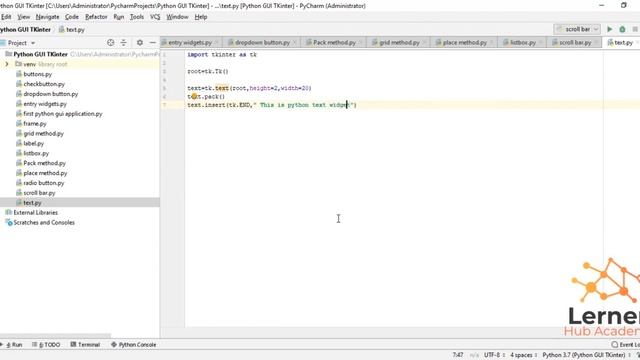The width and height of the screenshot is (640, 360).
Task: Select Scratches and Consoles node
Action: (x=44, y=222)
